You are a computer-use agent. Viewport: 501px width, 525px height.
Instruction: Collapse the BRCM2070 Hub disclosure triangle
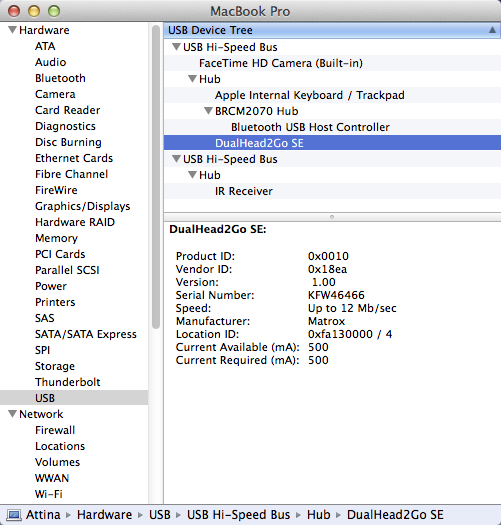point(208,111)
